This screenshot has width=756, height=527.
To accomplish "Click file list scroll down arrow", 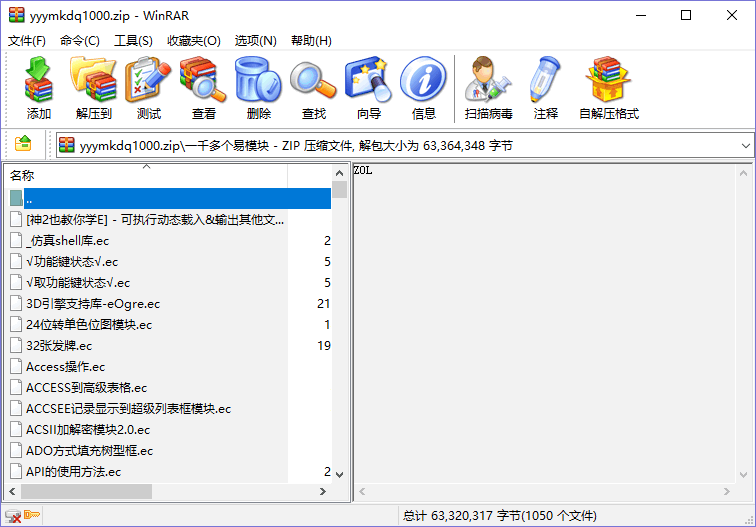I will [x=339, y=474].
